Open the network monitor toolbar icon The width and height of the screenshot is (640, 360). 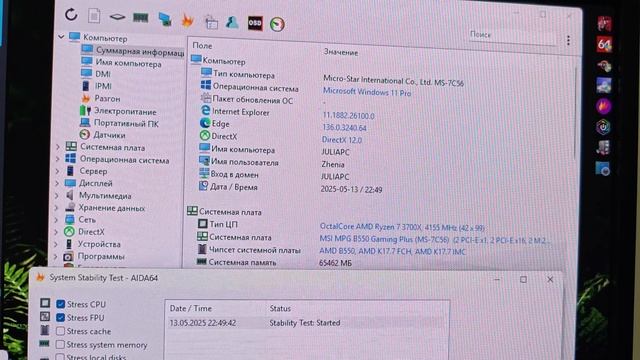click(x=165, y=19)
